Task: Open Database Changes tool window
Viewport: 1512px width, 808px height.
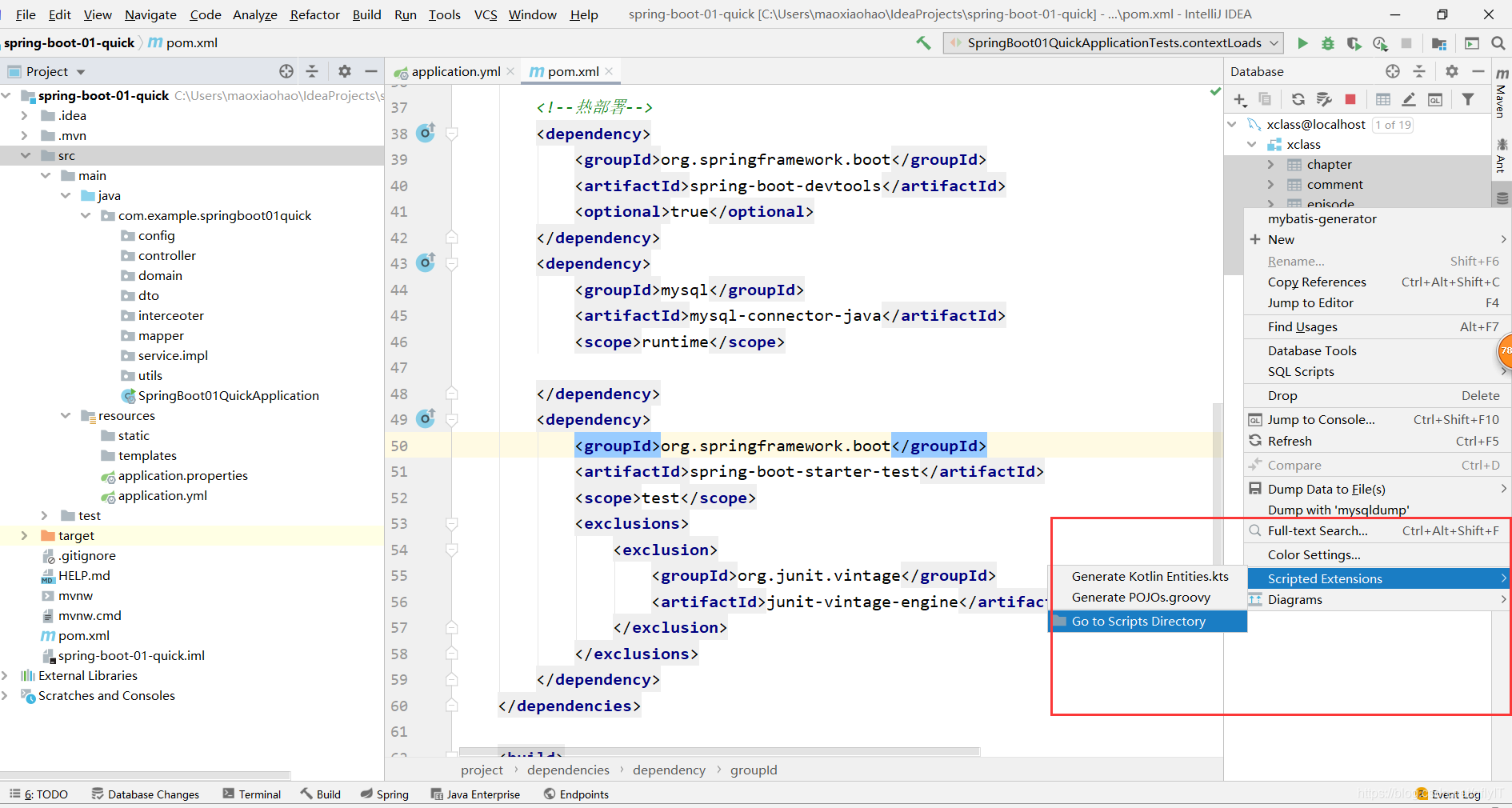Action: tap(145, 794)
